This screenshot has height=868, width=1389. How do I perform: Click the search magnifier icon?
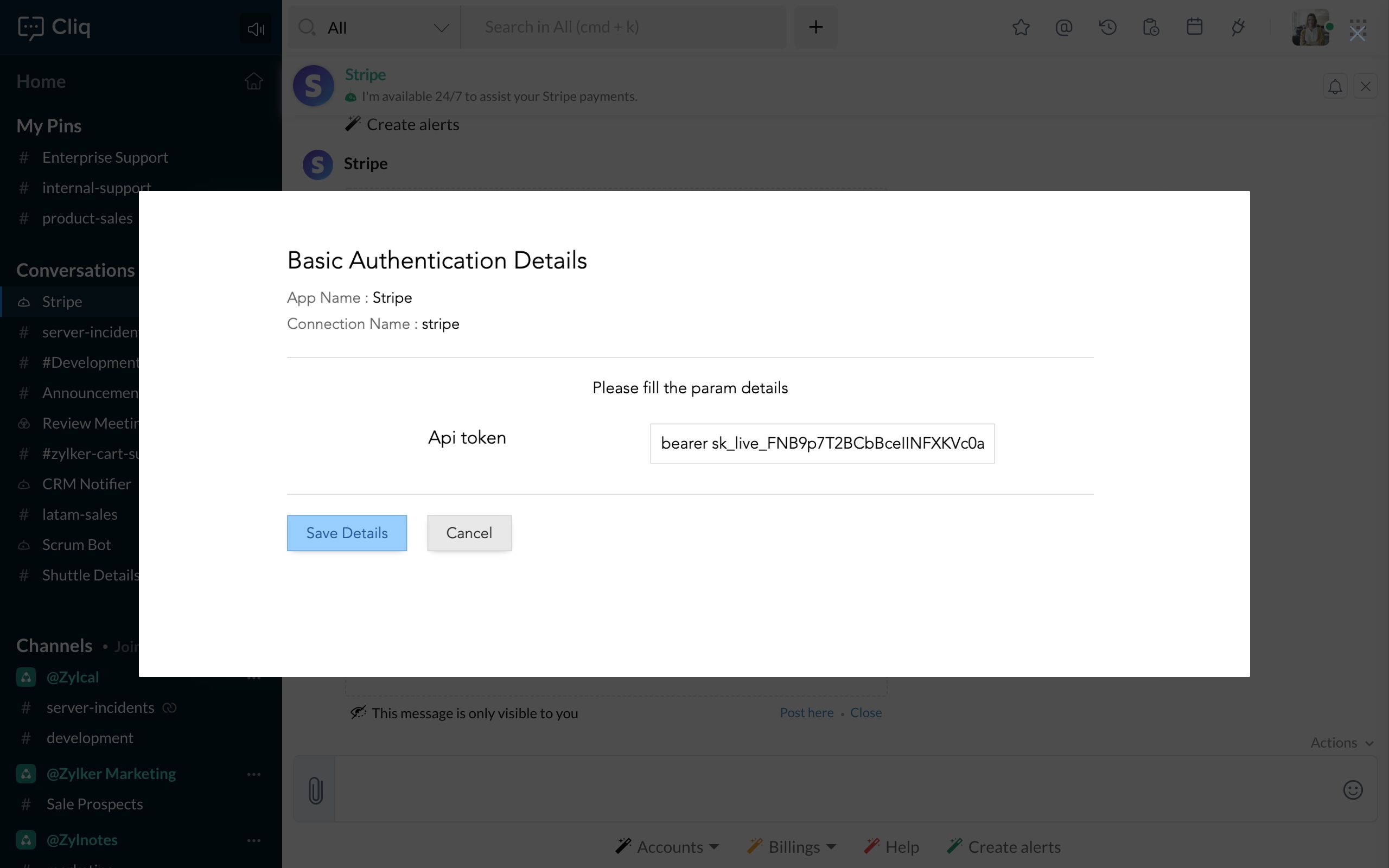[307, 27]
